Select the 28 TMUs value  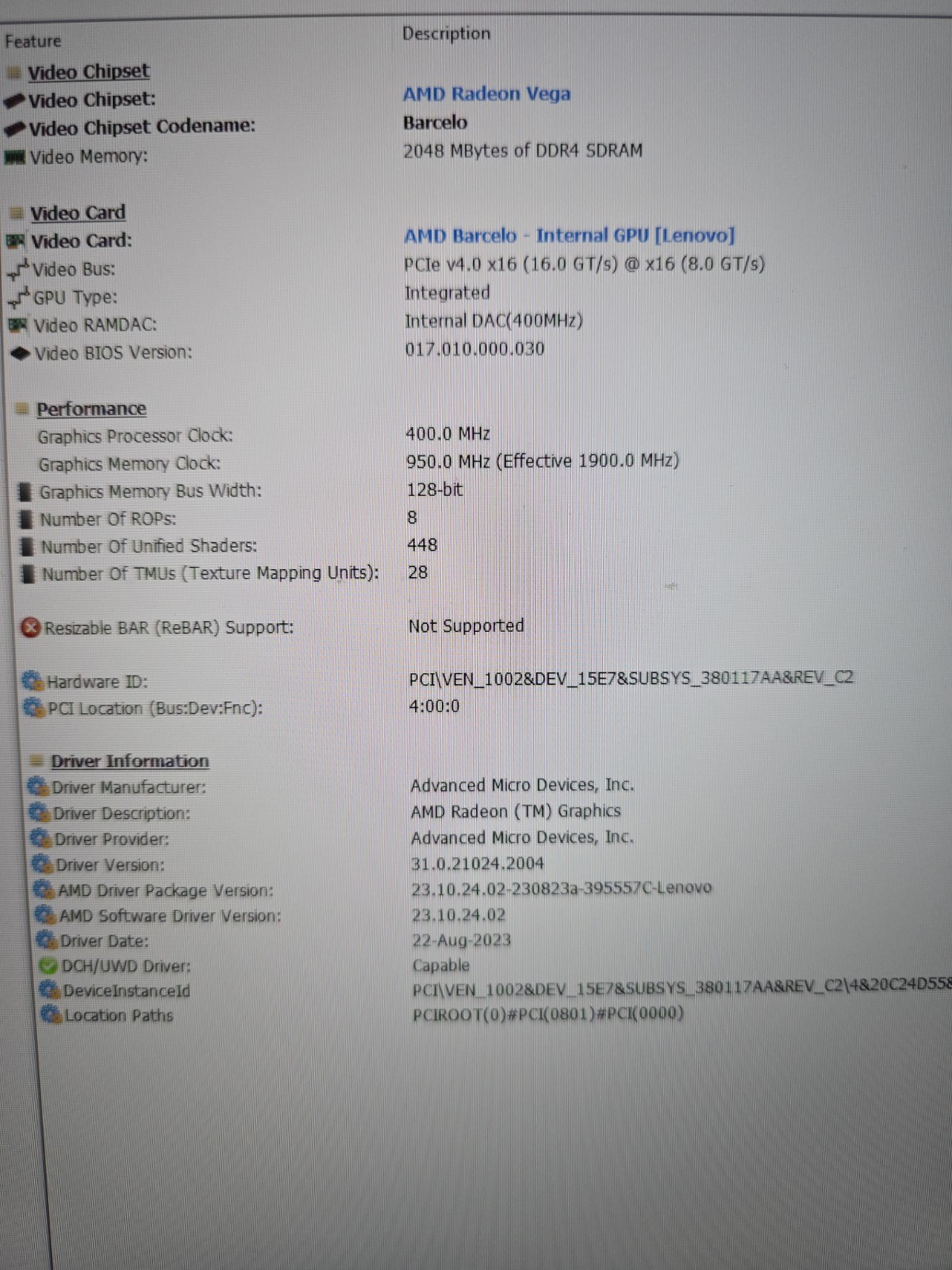point(417,572)
